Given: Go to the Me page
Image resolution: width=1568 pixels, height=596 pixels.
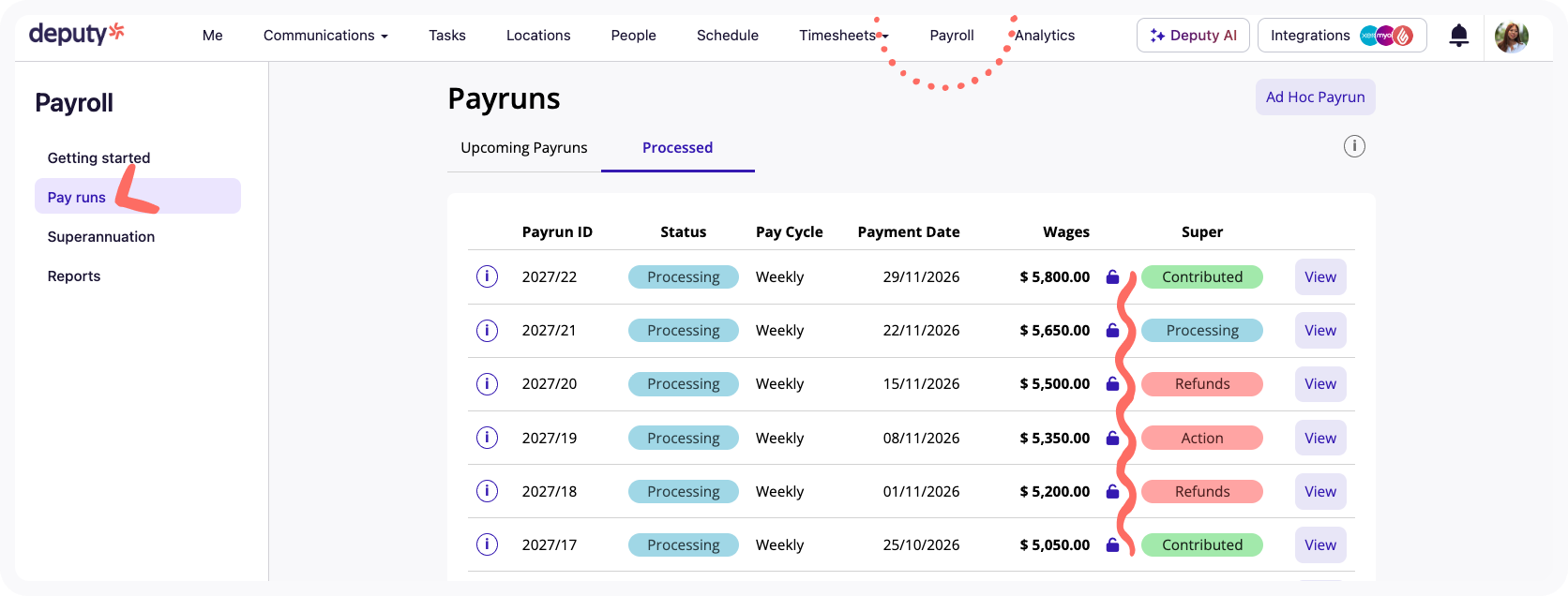Looking at the screenshot, I should point(213,36).
